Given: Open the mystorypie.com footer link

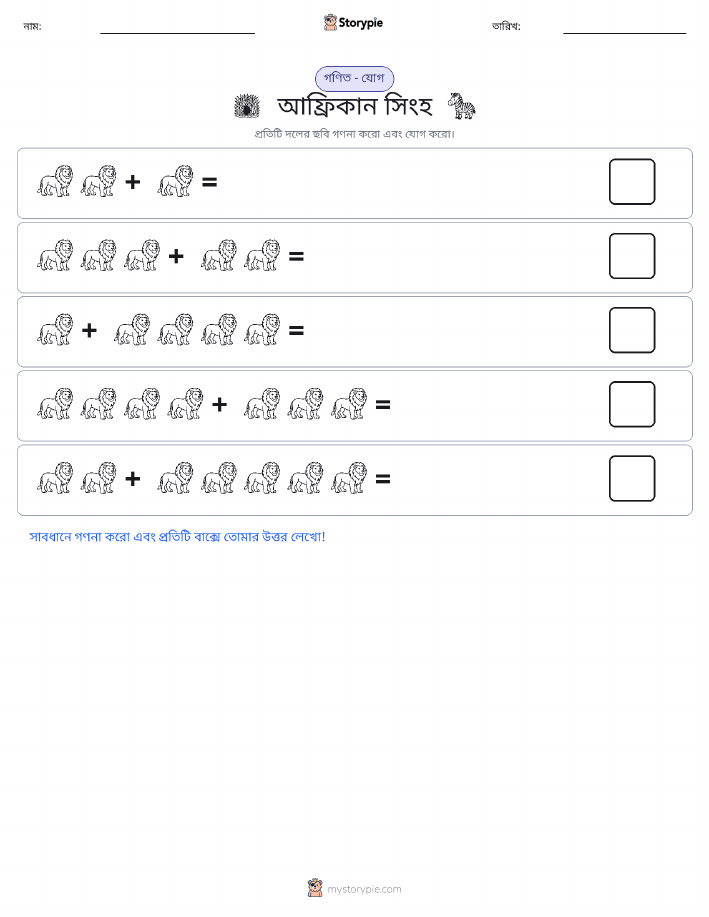Looking at the screenshot, I should (x=364, y=889).
